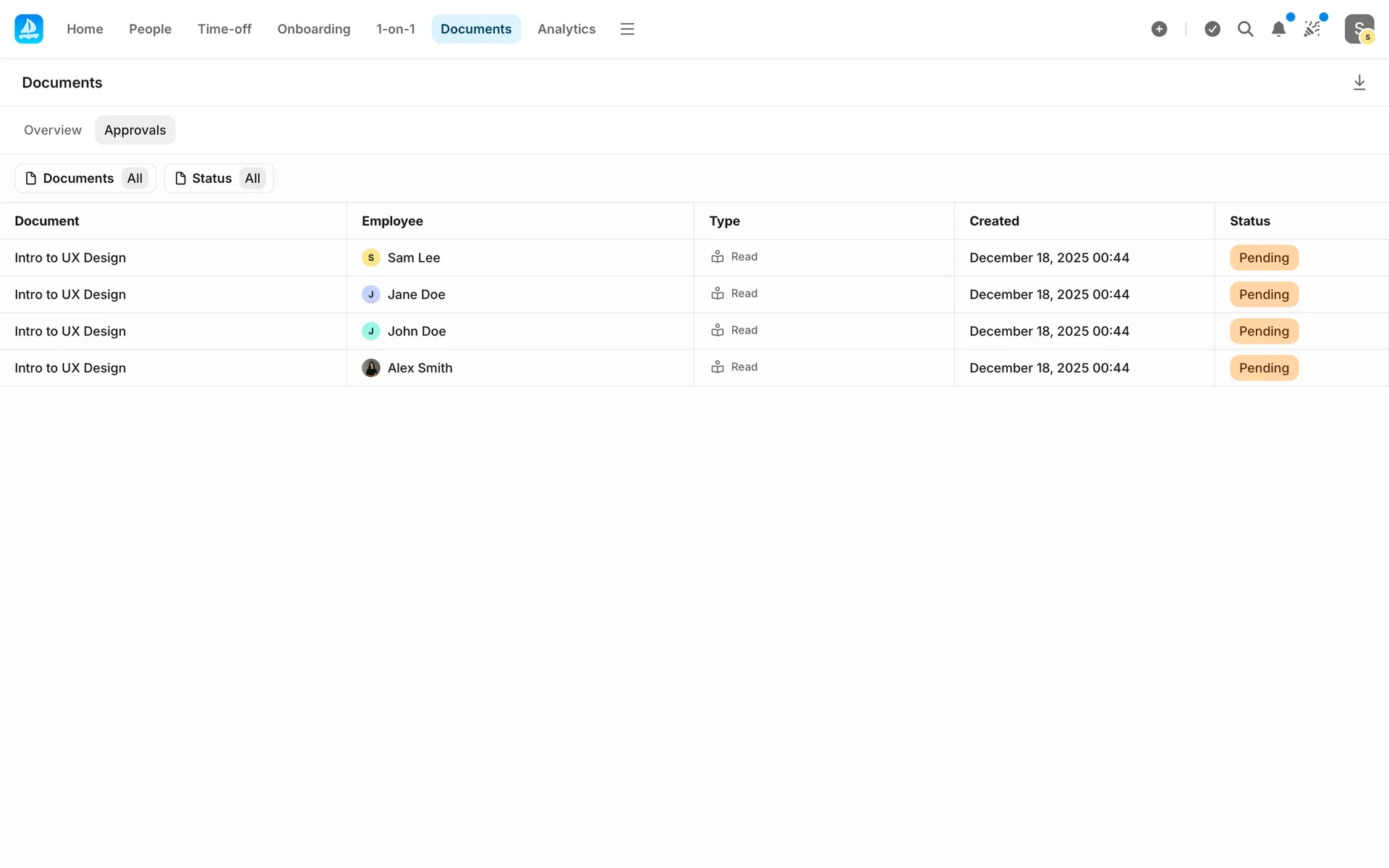1389x868 pixels.
Task: Click the sailboat app logo
Action: (29, 29)
